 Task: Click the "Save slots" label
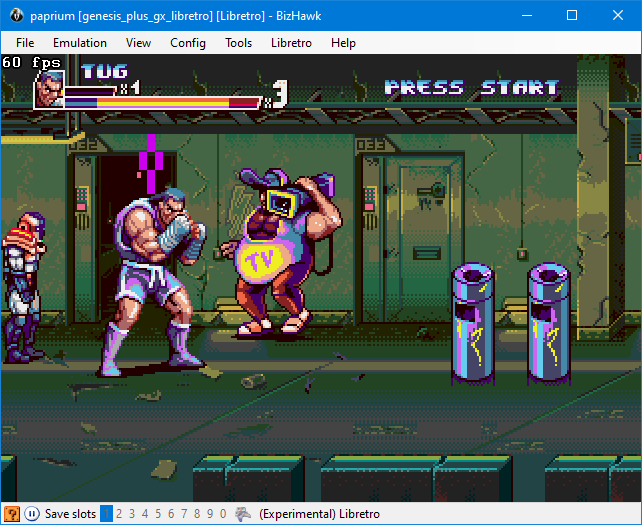click(x=70, y=514)
